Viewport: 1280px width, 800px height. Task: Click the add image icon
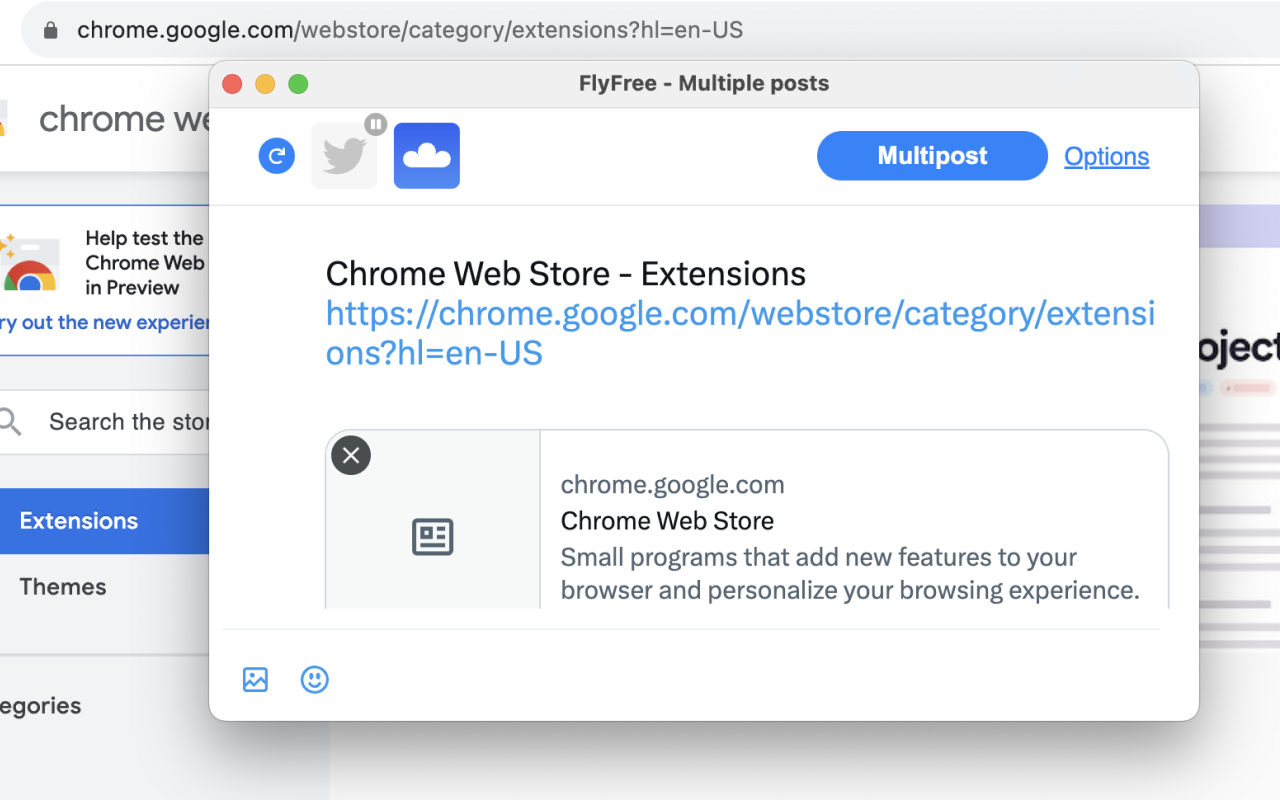256,680
